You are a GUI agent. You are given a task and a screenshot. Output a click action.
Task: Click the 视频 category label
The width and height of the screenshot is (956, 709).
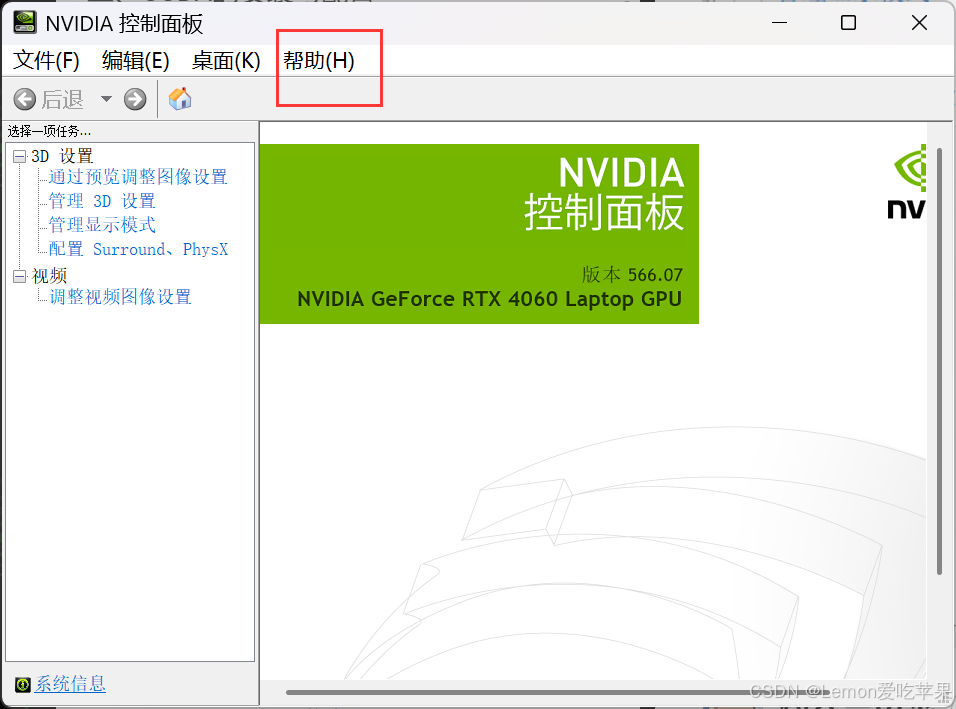(x=49, y=276)
